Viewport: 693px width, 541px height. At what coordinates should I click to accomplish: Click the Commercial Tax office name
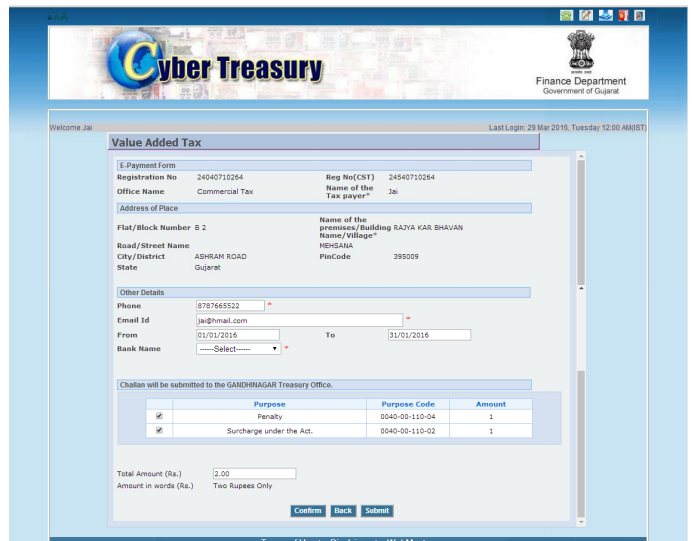click(x=225, y=191)
